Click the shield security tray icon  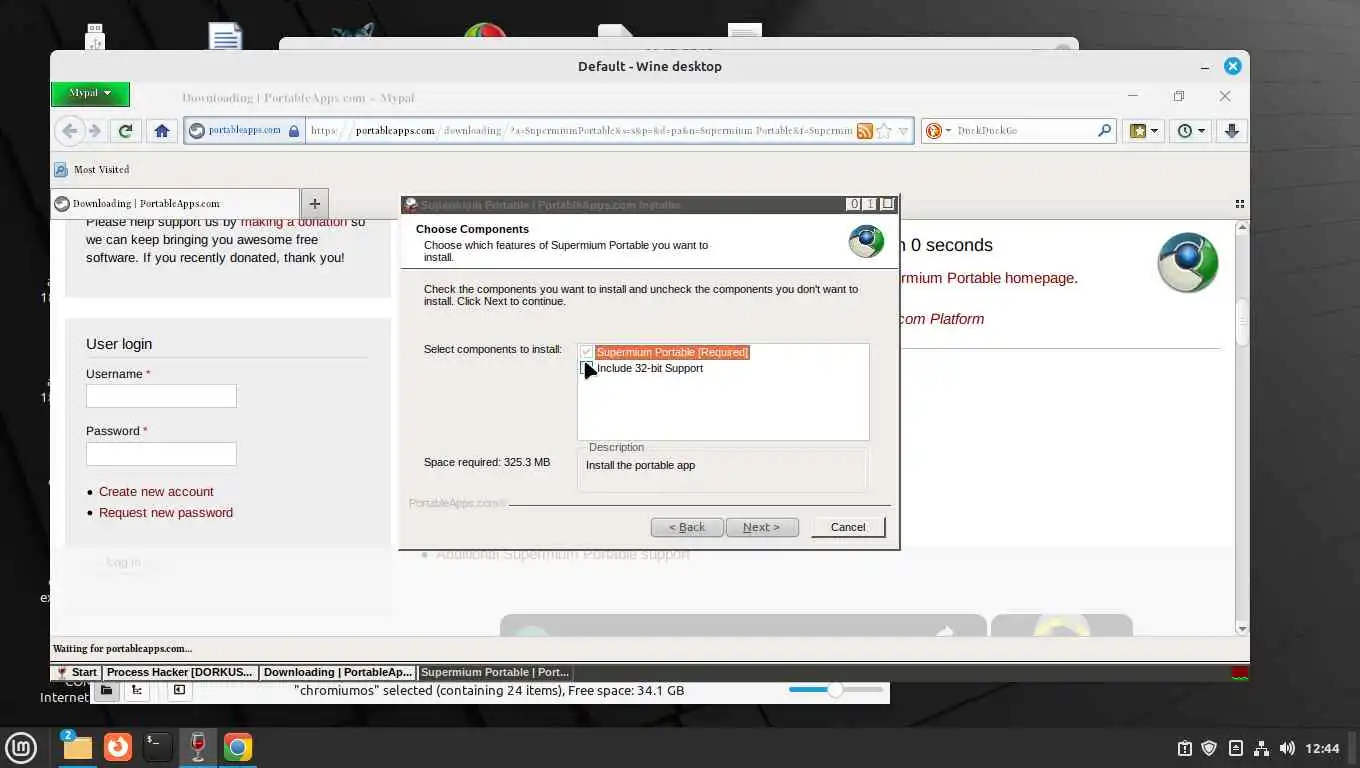click(1209, 748)
